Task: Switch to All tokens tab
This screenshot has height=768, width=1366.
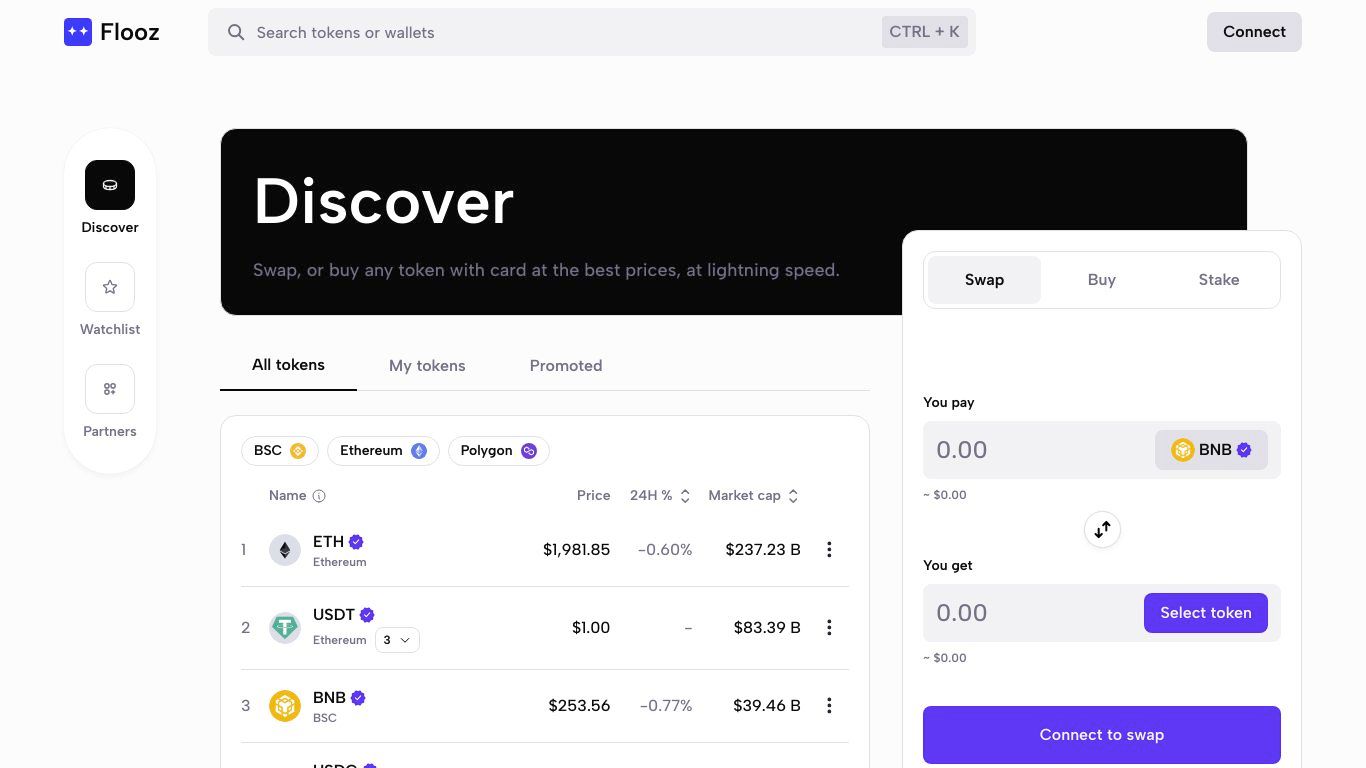Action: click(288, 365)
